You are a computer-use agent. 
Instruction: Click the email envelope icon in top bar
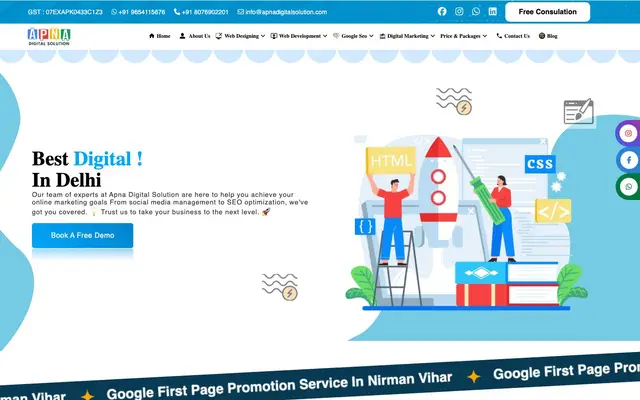click(240, 12)
